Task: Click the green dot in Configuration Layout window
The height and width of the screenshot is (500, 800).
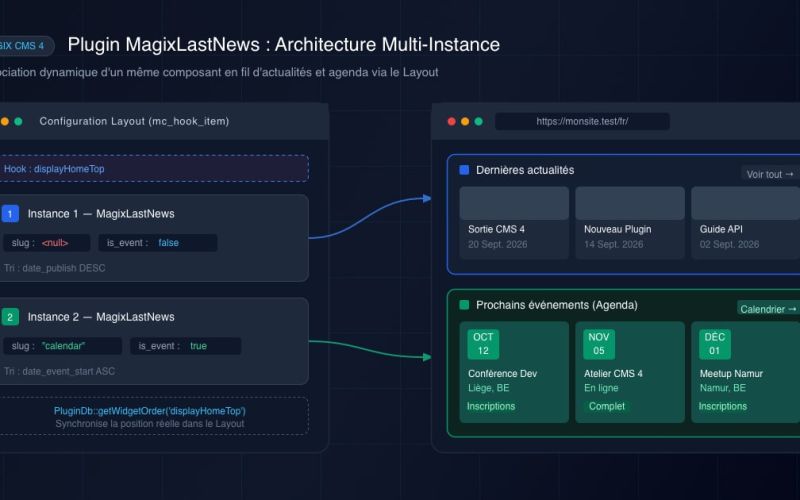Action: (x=18, y=121)
